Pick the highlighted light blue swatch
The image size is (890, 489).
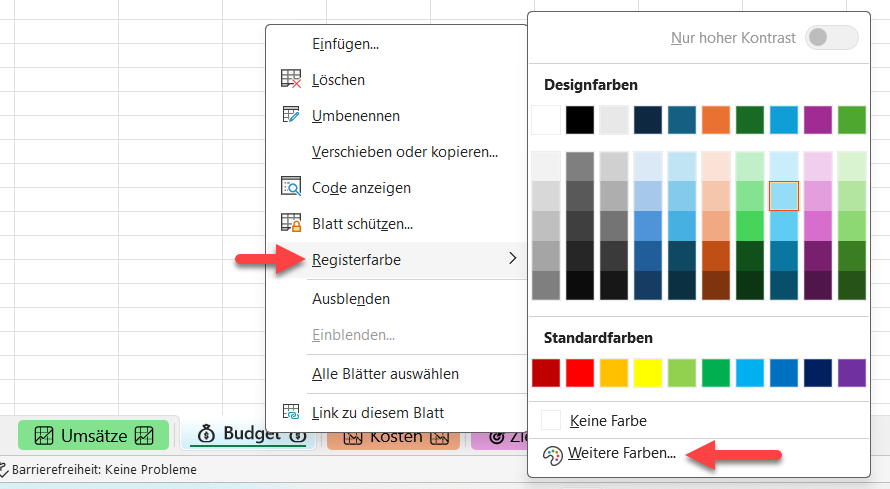pos(784,196)
